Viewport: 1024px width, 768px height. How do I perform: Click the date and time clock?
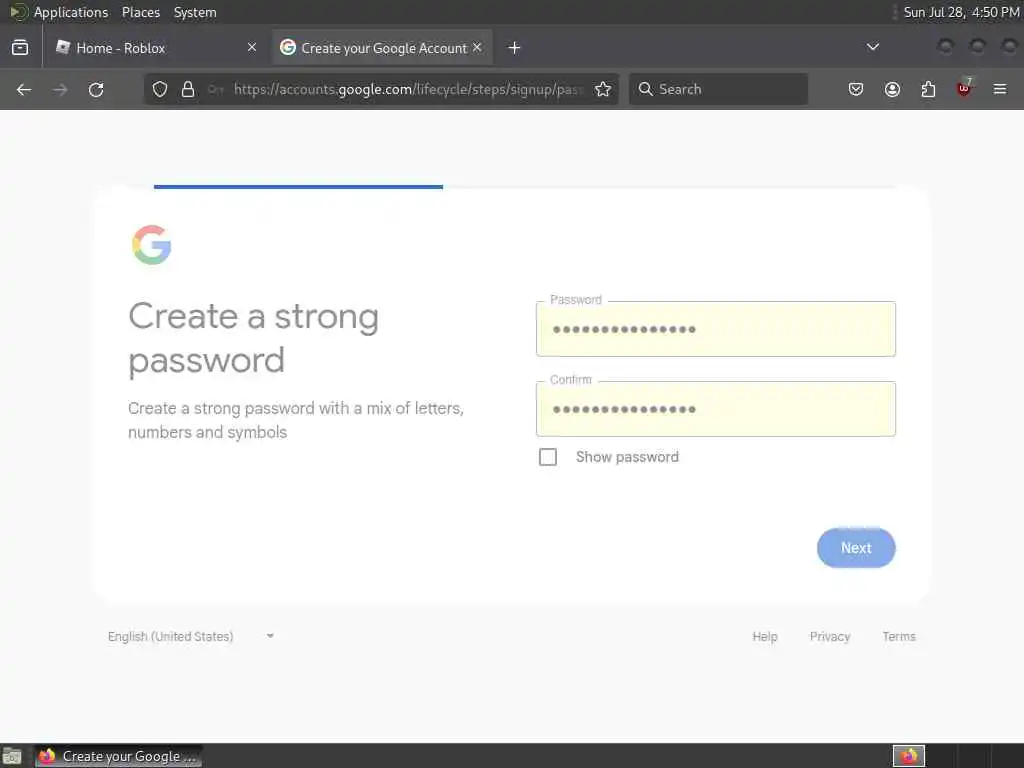tap(961, 12)
